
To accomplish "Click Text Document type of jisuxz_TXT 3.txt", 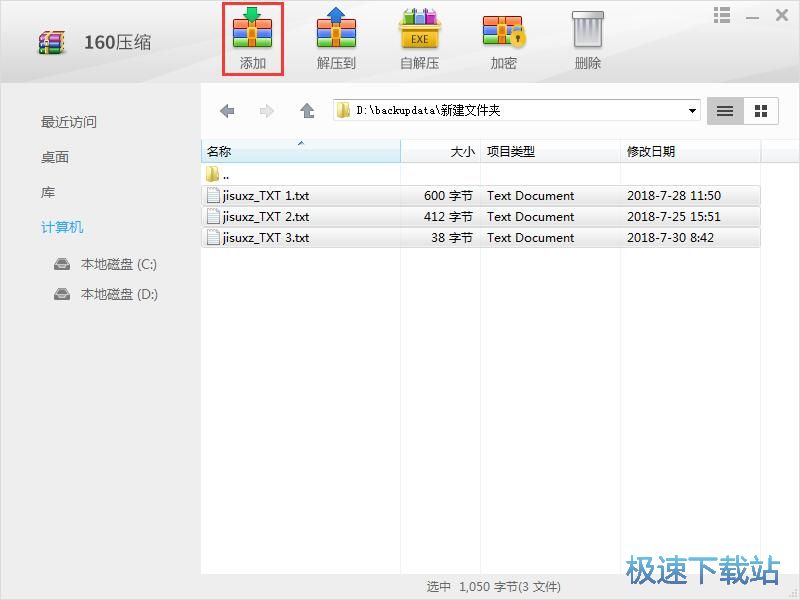I will click(531, 238).
